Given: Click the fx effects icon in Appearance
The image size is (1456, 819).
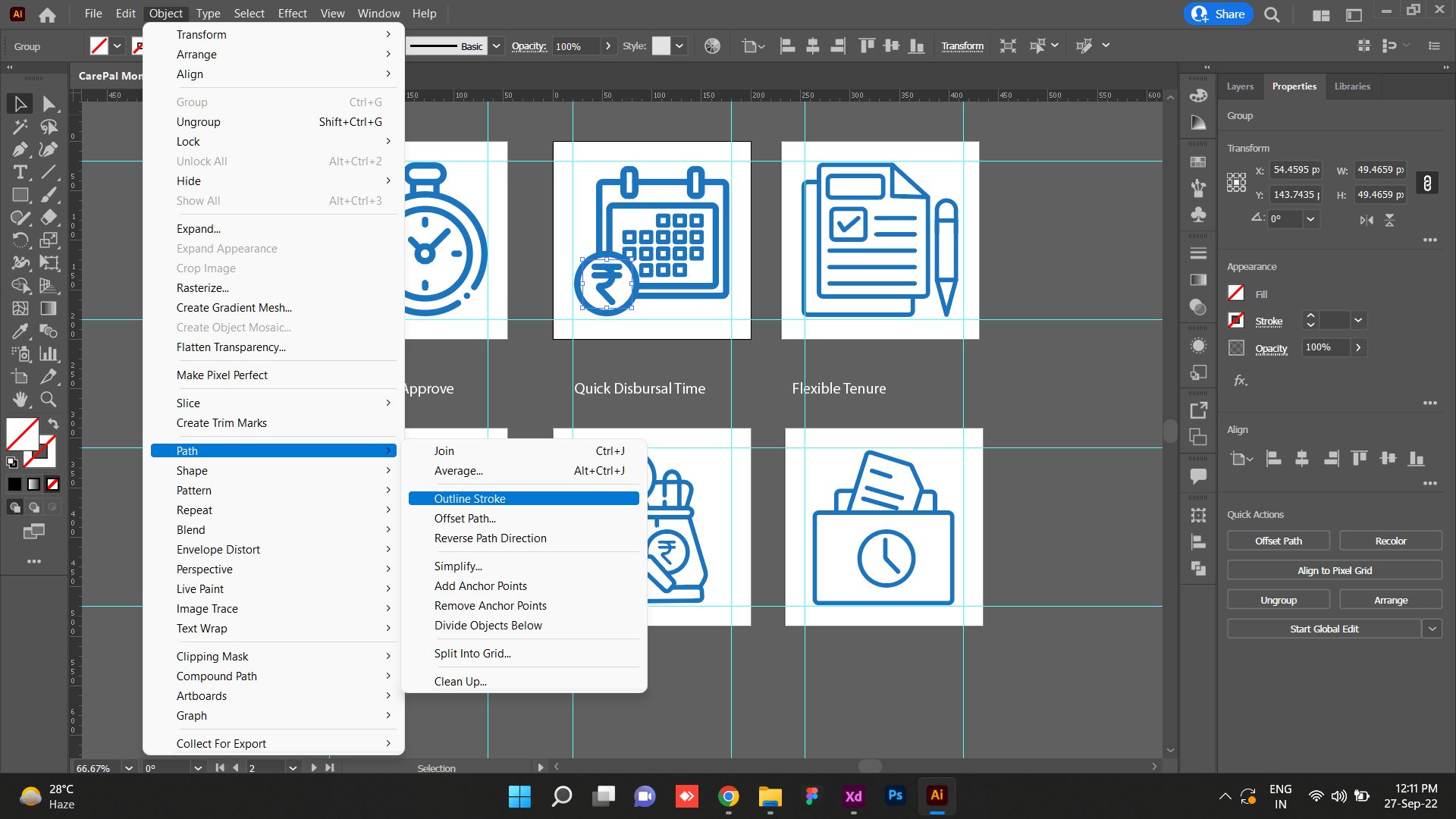Looking at the screenshot, I should pyautogui.click(x=1241, y=381).
